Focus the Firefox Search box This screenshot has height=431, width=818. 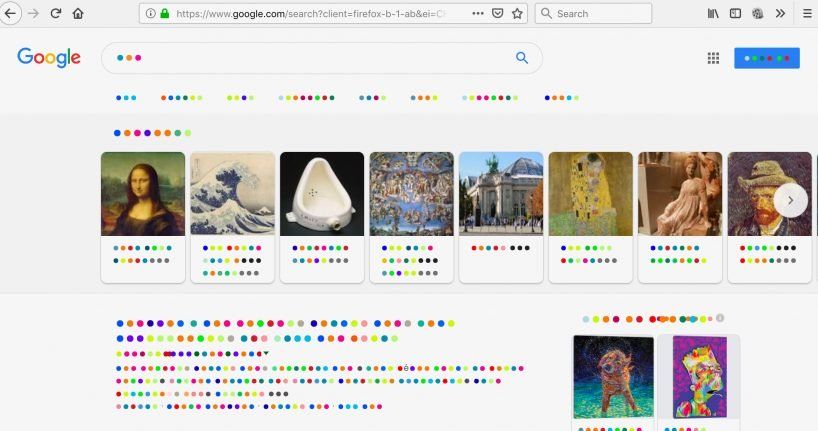click(x=593, y=14)
